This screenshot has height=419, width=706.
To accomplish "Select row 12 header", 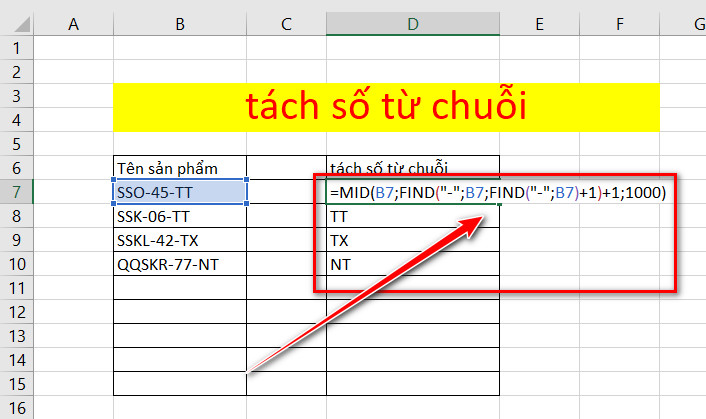I will [17, 311].
